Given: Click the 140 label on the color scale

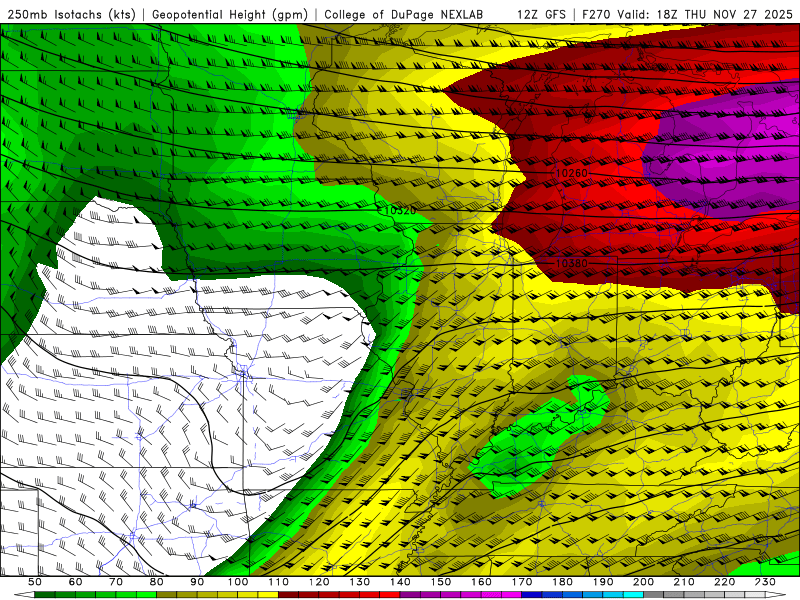Looking at the screenshot, I should (x=400, y=582).
